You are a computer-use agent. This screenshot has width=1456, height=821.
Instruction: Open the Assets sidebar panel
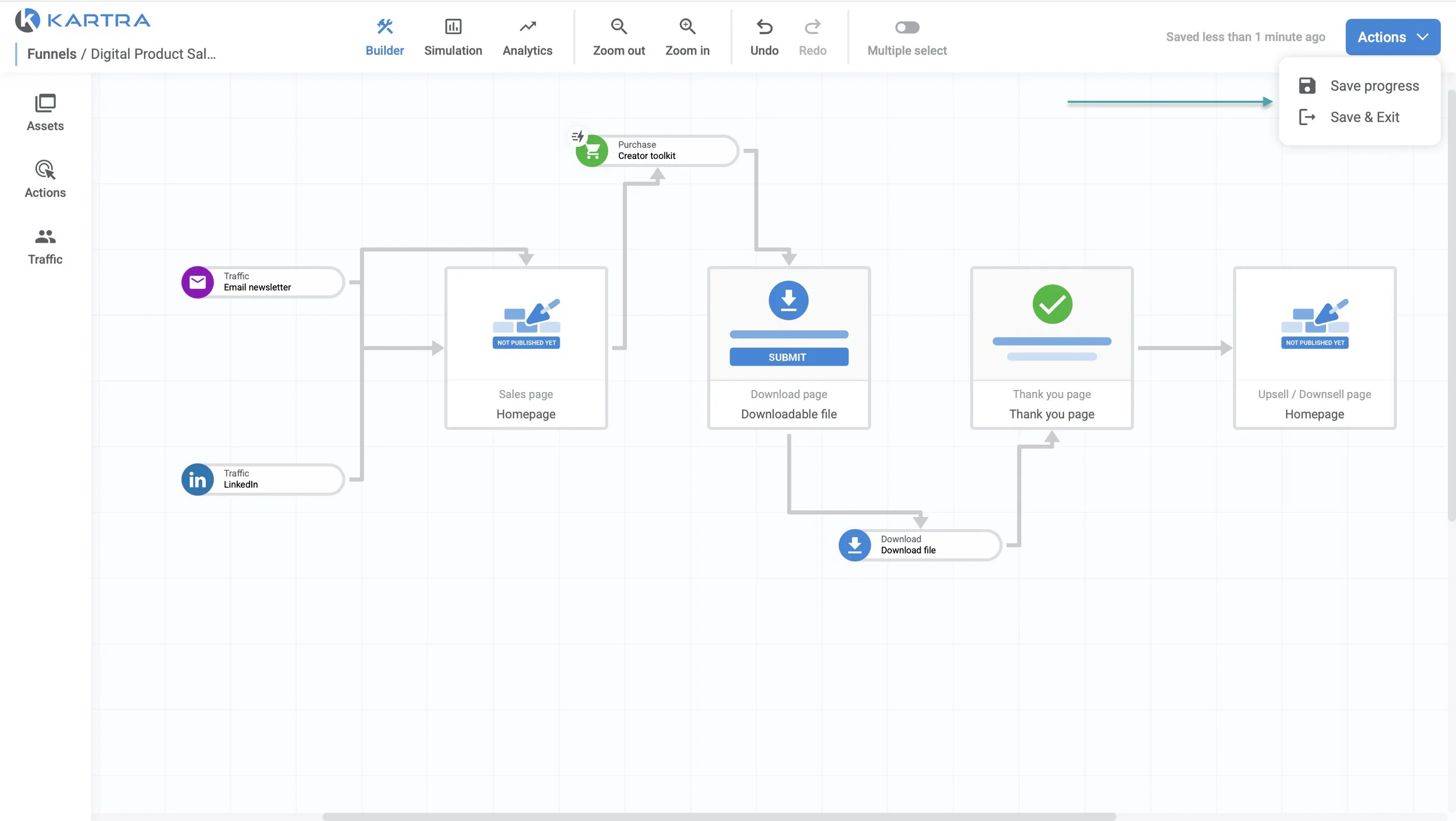(45, 113)
